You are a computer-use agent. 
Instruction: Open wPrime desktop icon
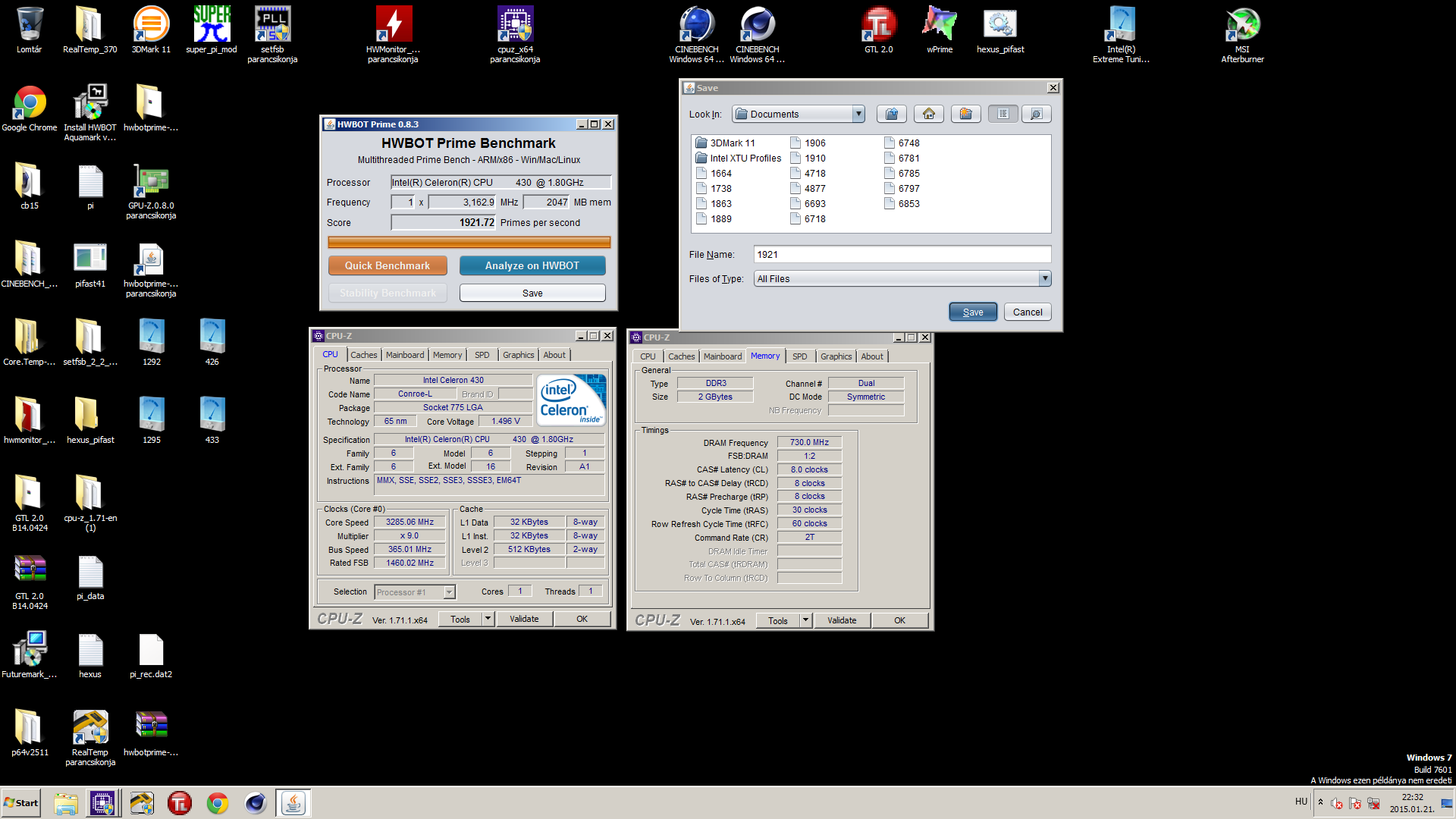click(940, 30)
